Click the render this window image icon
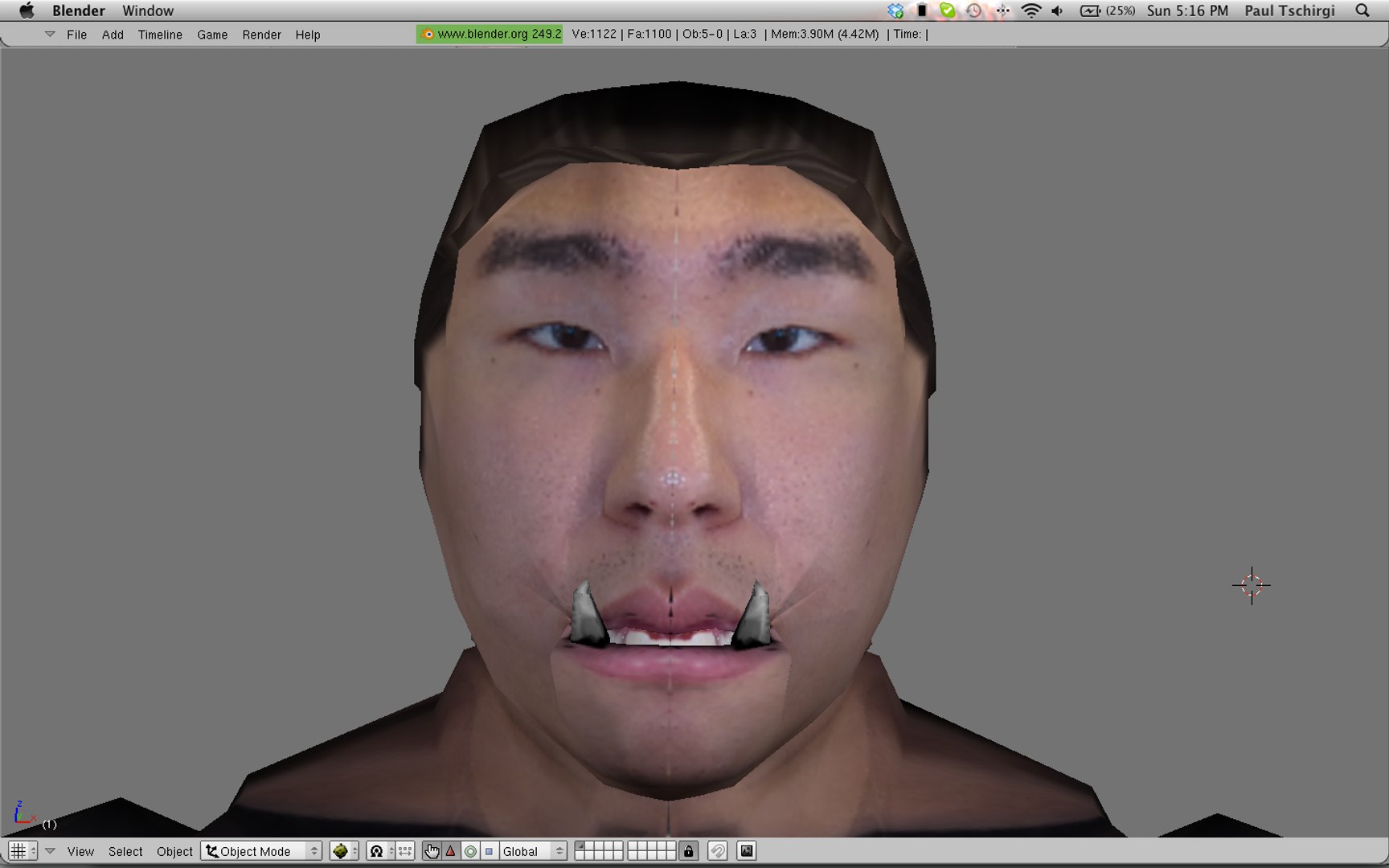Image resolution: width=1389 pixels, height=868 pixels. click(x=747, y=851)
